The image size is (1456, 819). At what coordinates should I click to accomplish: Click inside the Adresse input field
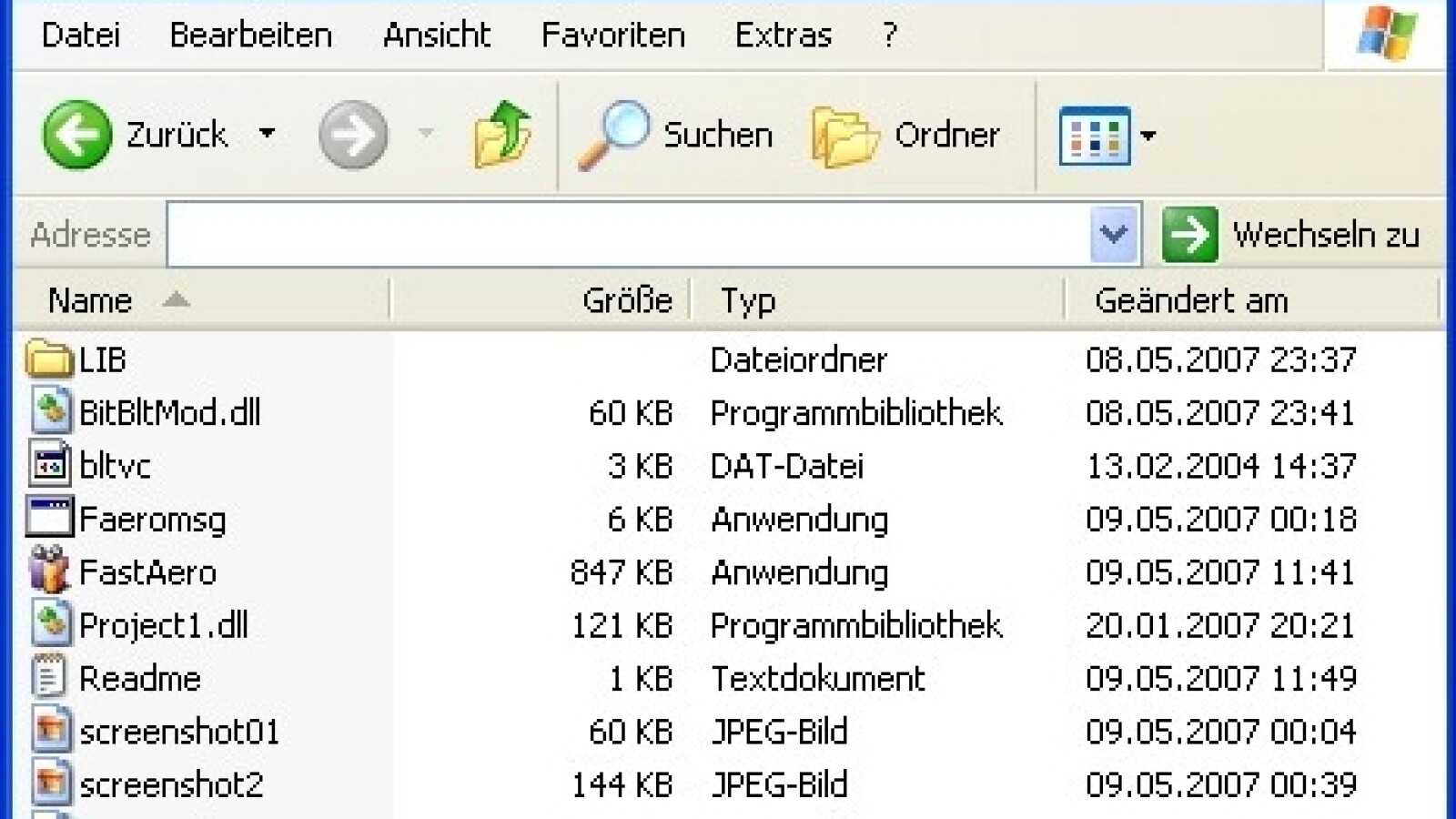[x=628, y=235]
